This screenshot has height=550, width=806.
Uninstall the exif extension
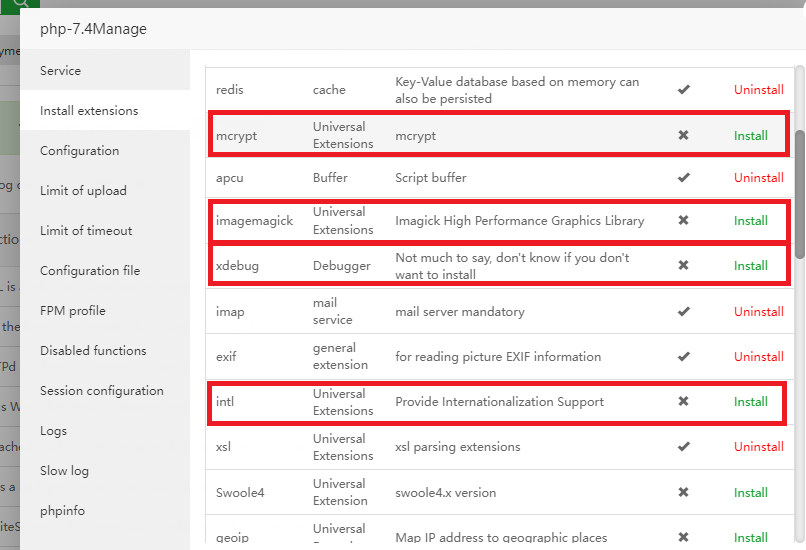pos(759,356)
